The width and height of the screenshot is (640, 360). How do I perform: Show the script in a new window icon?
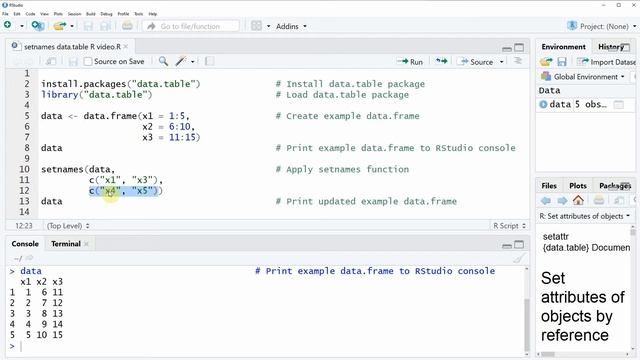[x=51, y=62]
